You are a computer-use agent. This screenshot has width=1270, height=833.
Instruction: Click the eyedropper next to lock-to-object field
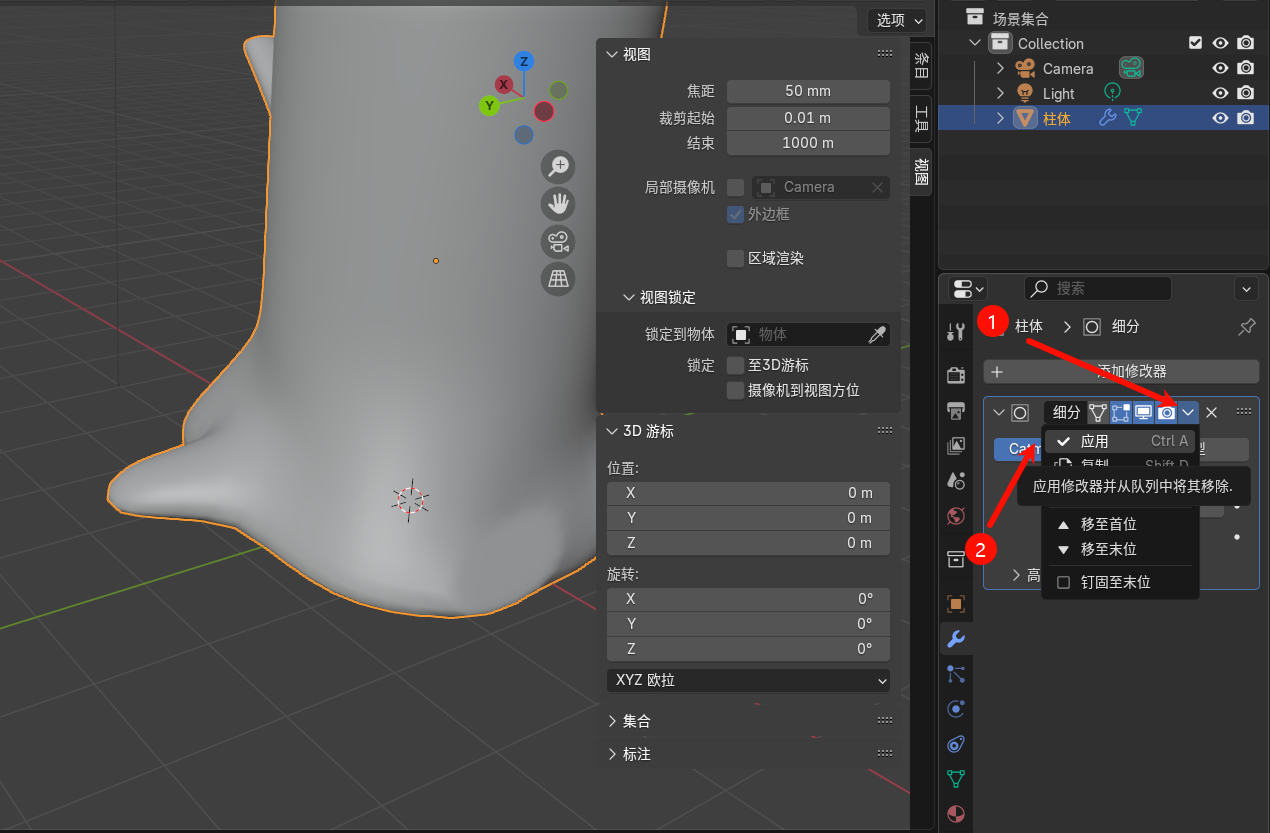pyautogui.click(x=877, y=335)
